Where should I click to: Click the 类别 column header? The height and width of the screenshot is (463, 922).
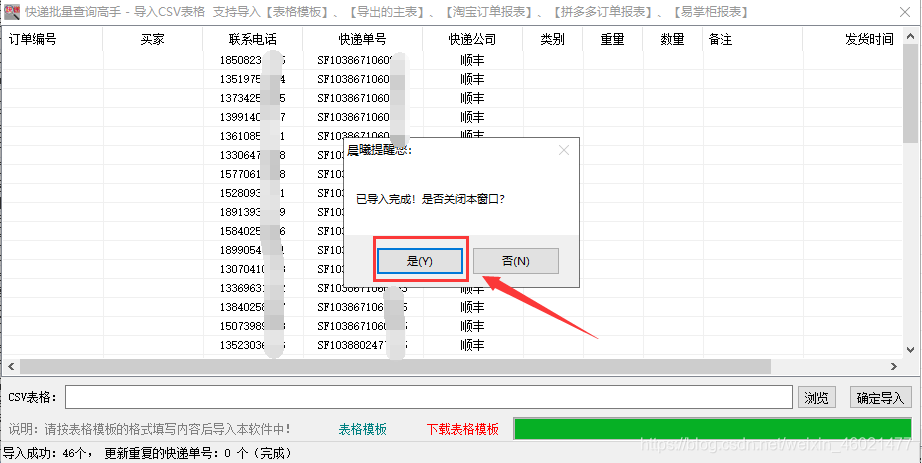pyautogui.click(x=553, y=39)
